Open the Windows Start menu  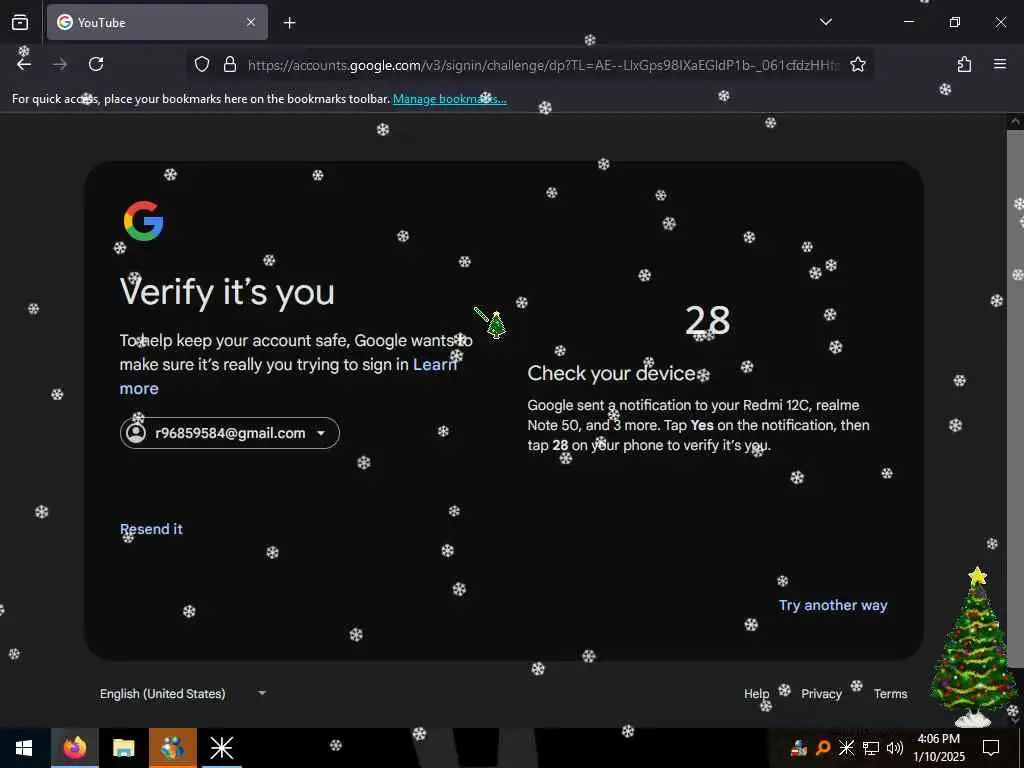point(24,748)
